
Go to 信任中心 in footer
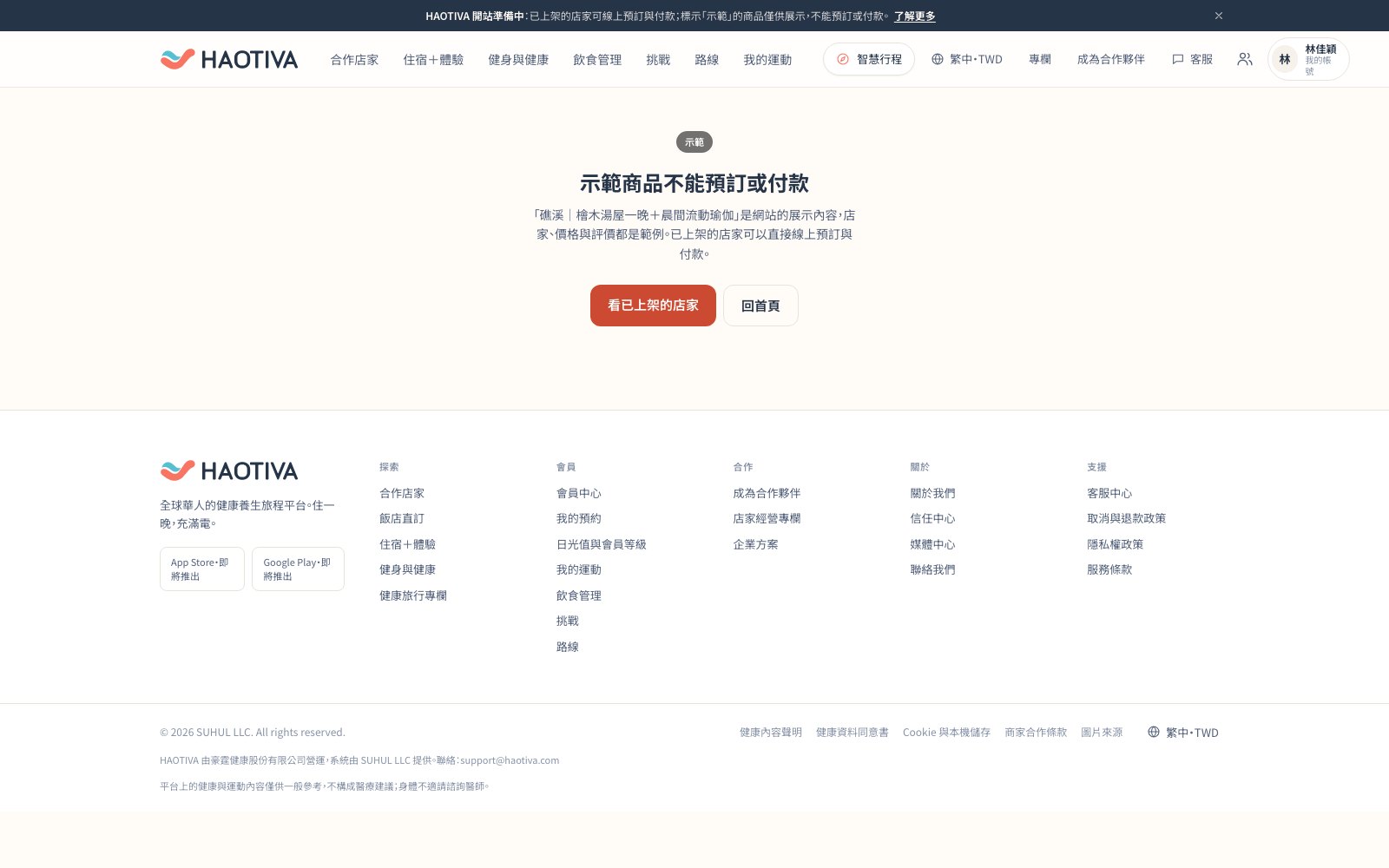click(x=932, y=518)
